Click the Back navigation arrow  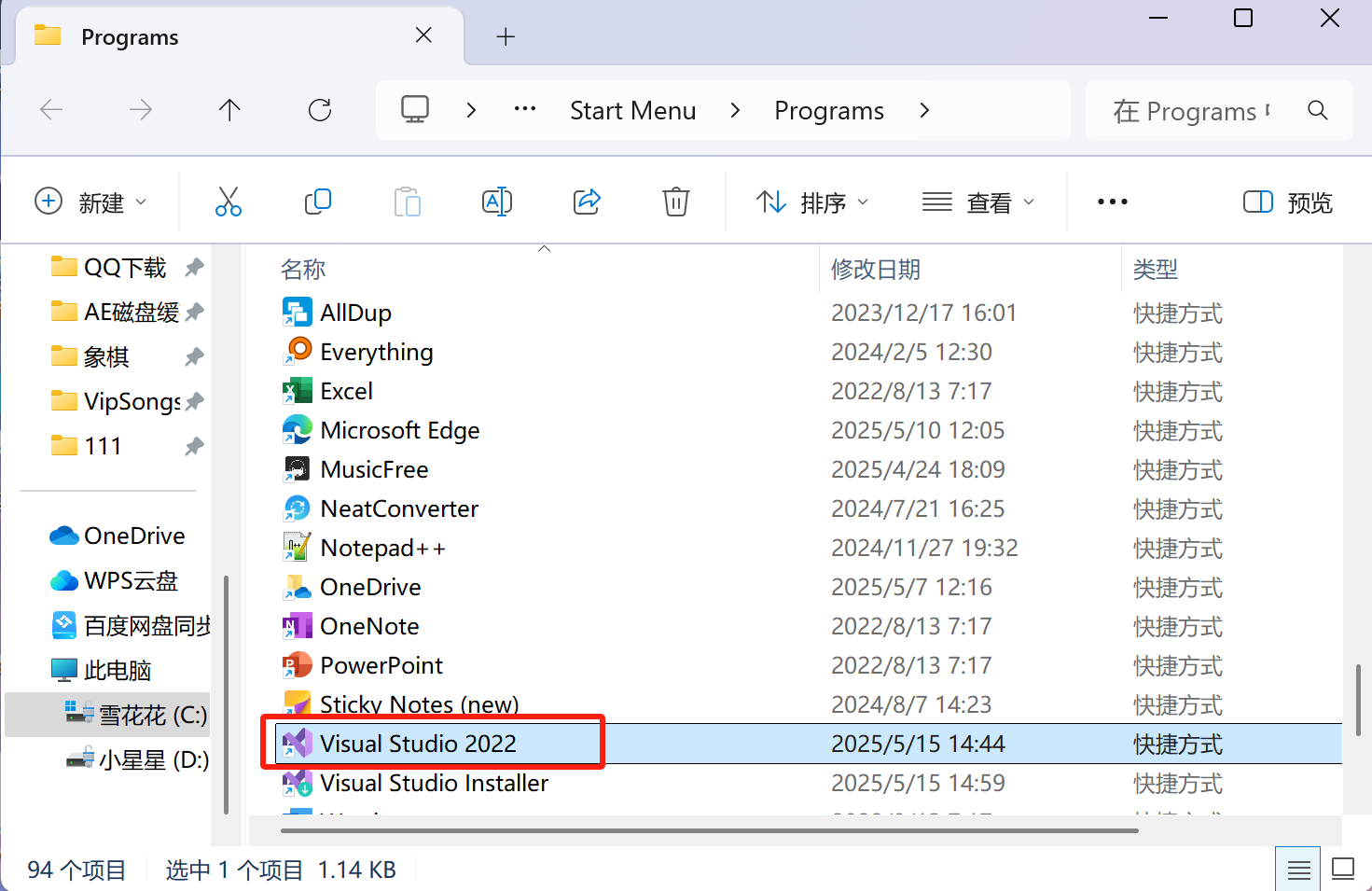(51, 110)
